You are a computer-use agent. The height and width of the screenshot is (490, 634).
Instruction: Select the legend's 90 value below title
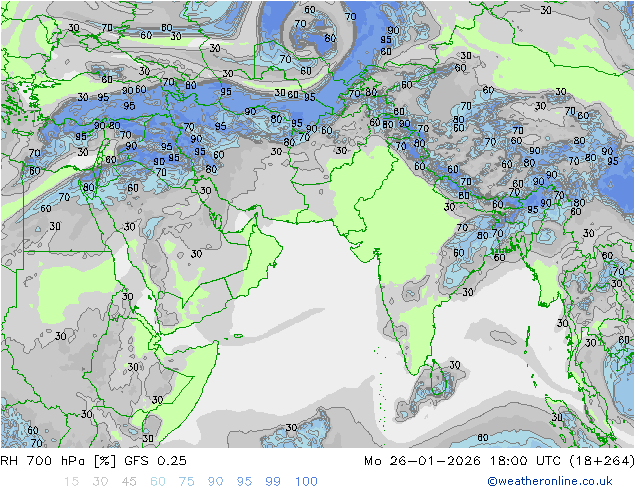pos(216,482)
